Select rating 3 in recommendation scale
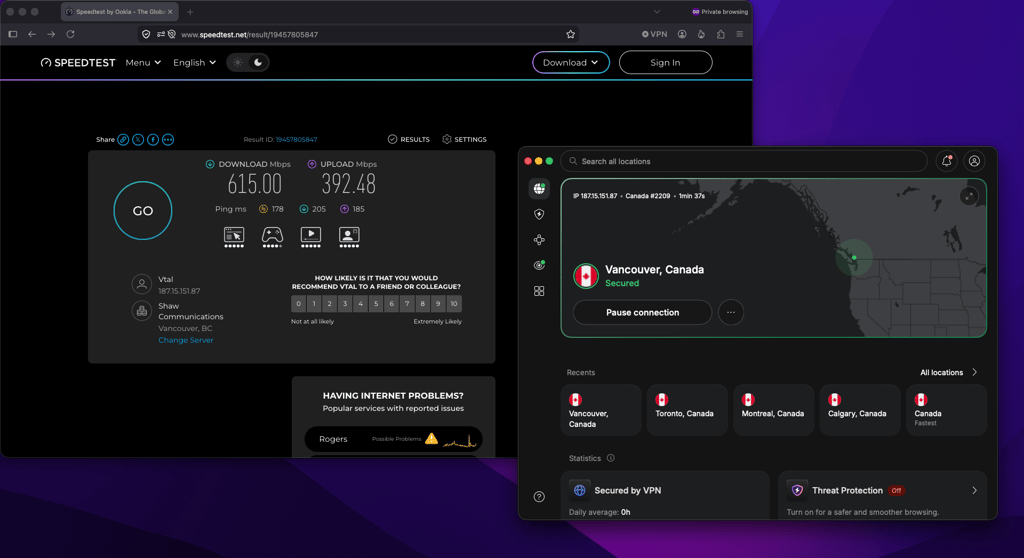This screenshot has width=1024, height=558. [345, 304]
